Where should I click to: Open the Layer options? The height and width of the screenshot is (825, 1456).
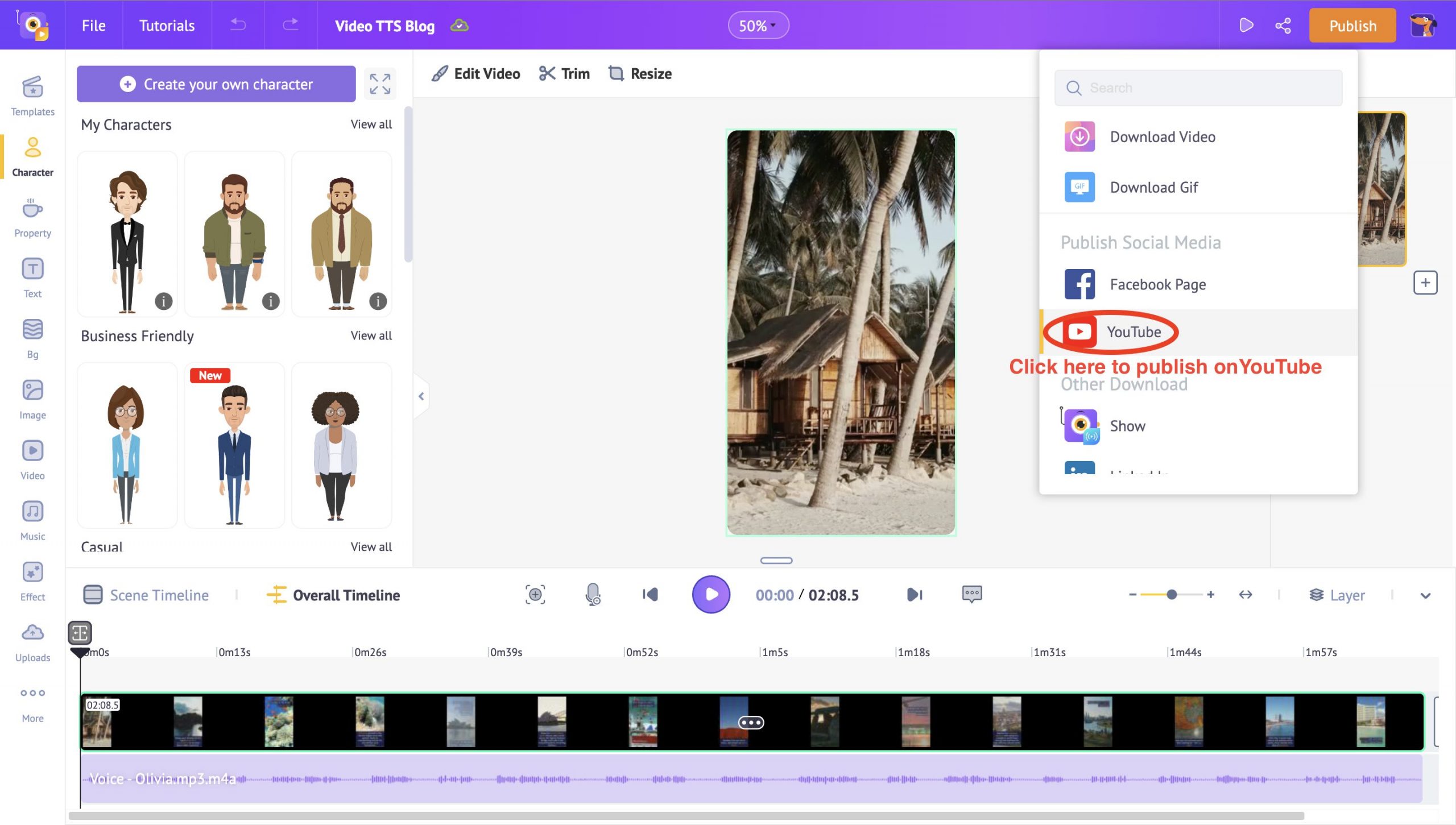click(1337, 595)
